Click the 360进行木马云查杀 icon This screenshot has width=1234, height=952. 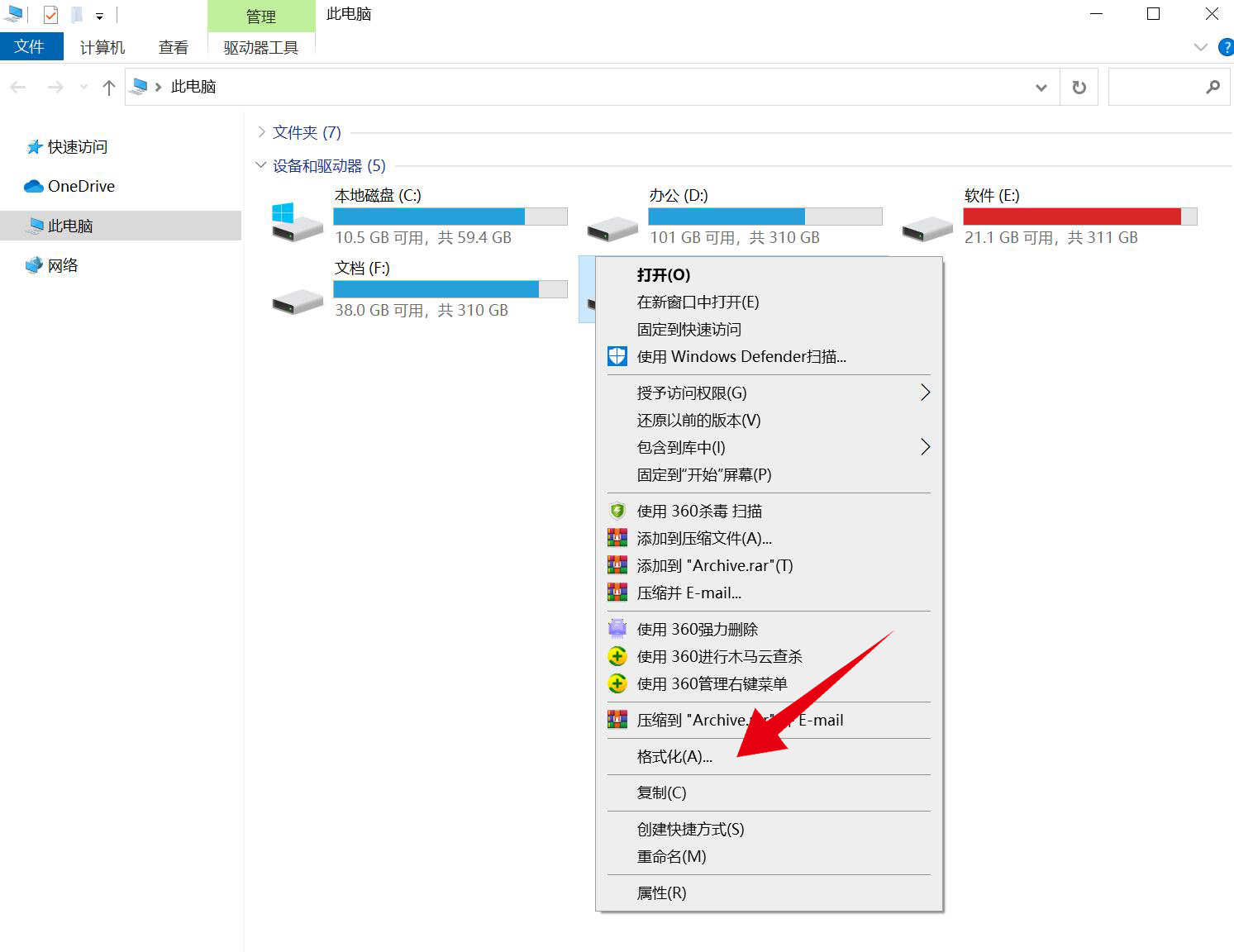pos(617,656)
